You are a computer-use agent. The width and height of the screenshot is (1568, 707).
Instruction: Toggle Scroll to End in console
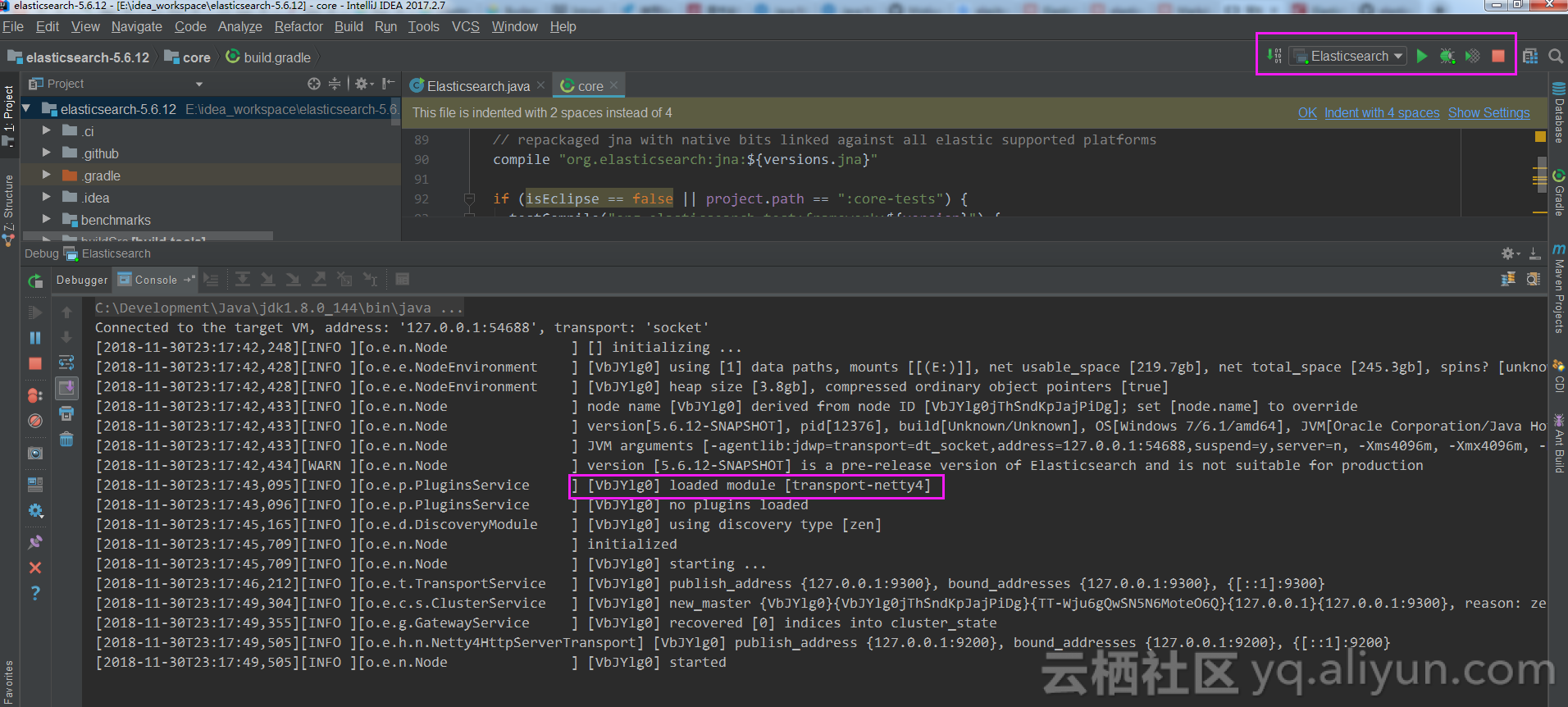tap(66, 387)
